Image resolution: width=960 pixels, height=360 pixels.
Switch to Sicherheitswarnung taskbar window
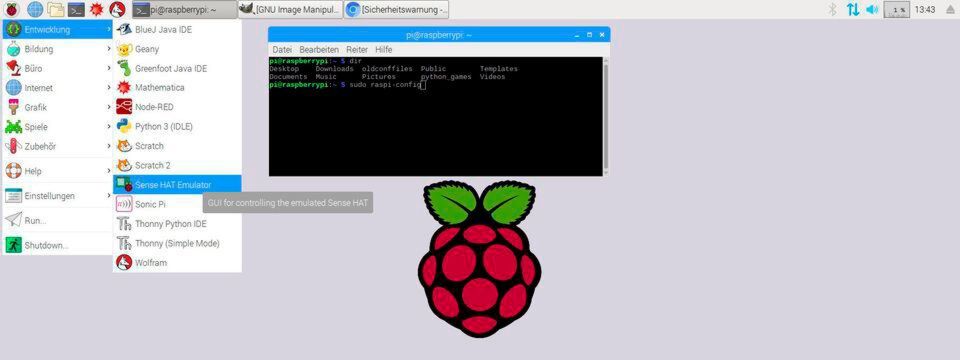pyautogui.click(x=396, y=9)
